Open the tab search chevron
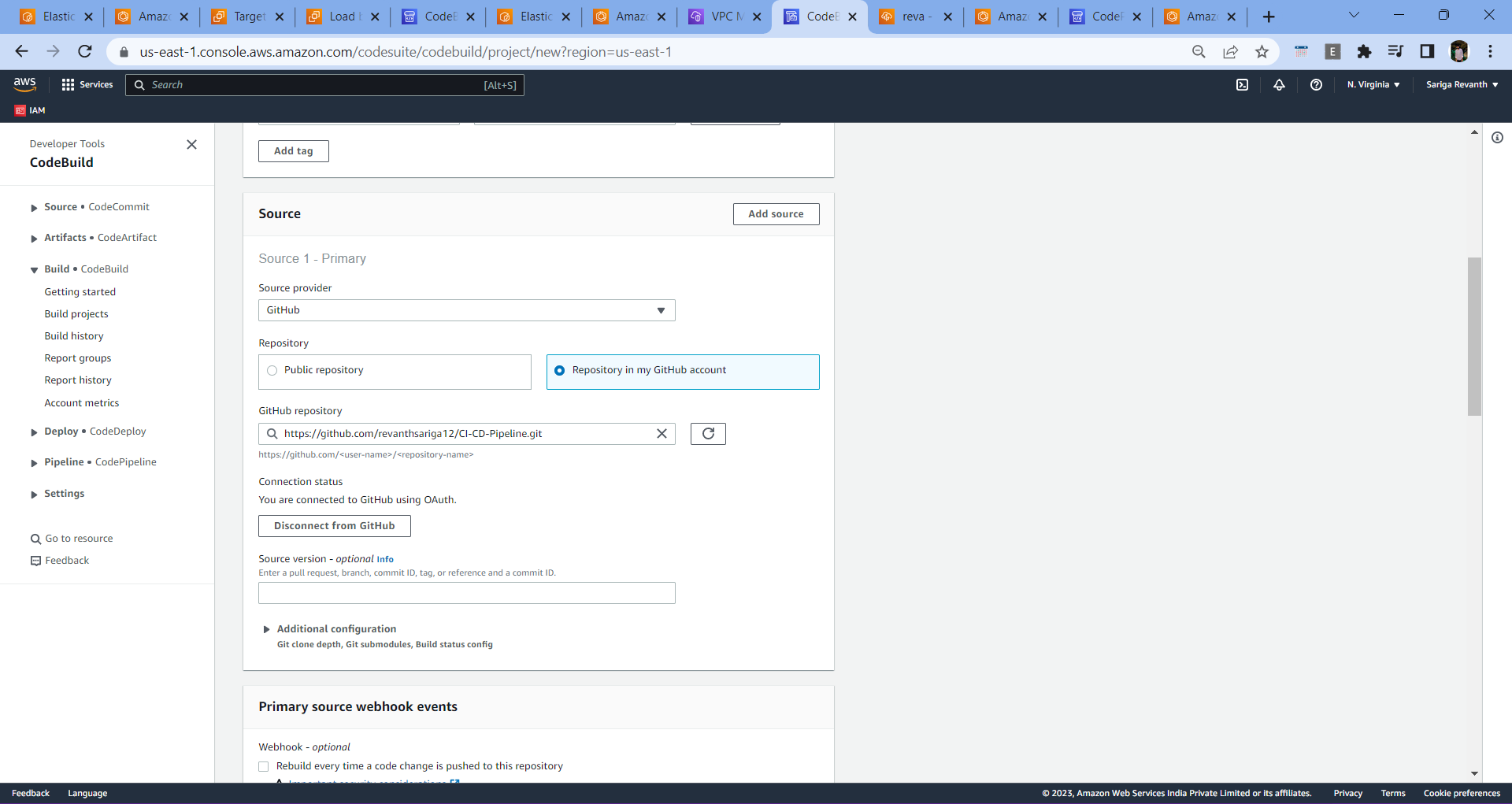This screenshot has width=1512, height=804. coord(1354,15)
